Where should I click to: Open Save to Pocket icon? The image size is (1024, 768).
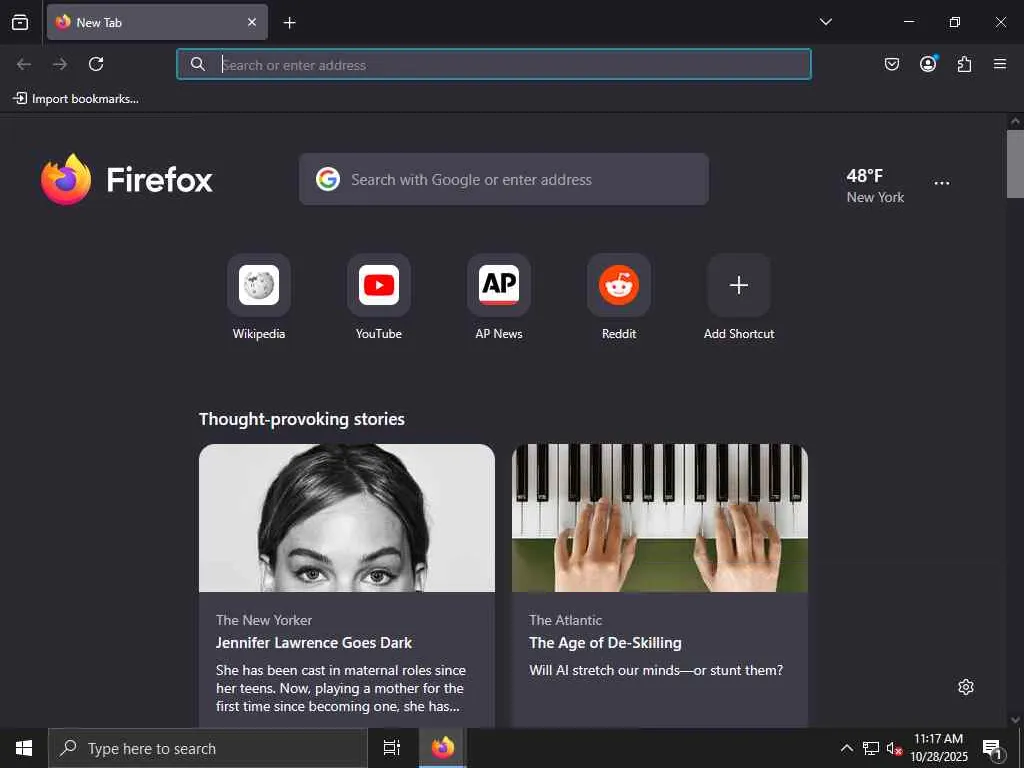pyautogui.click(x=891, y=64)
